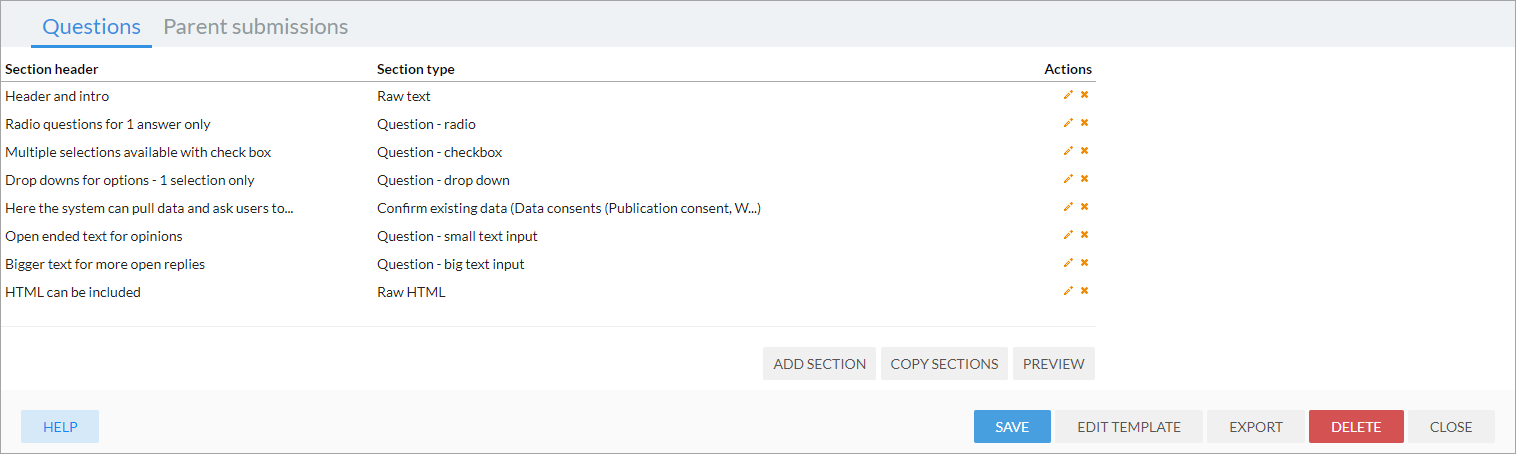
Task: Edit the Header and intro section
Action: (1068, 95)
